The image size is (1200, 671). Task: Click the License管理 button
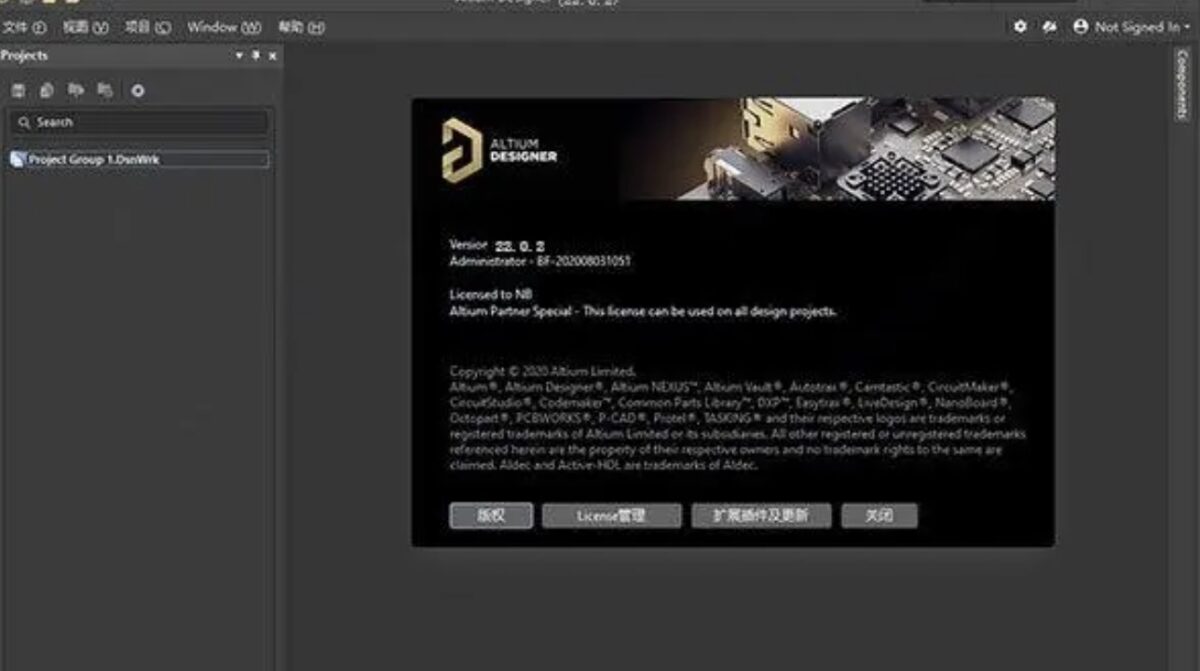coord(611,516)
